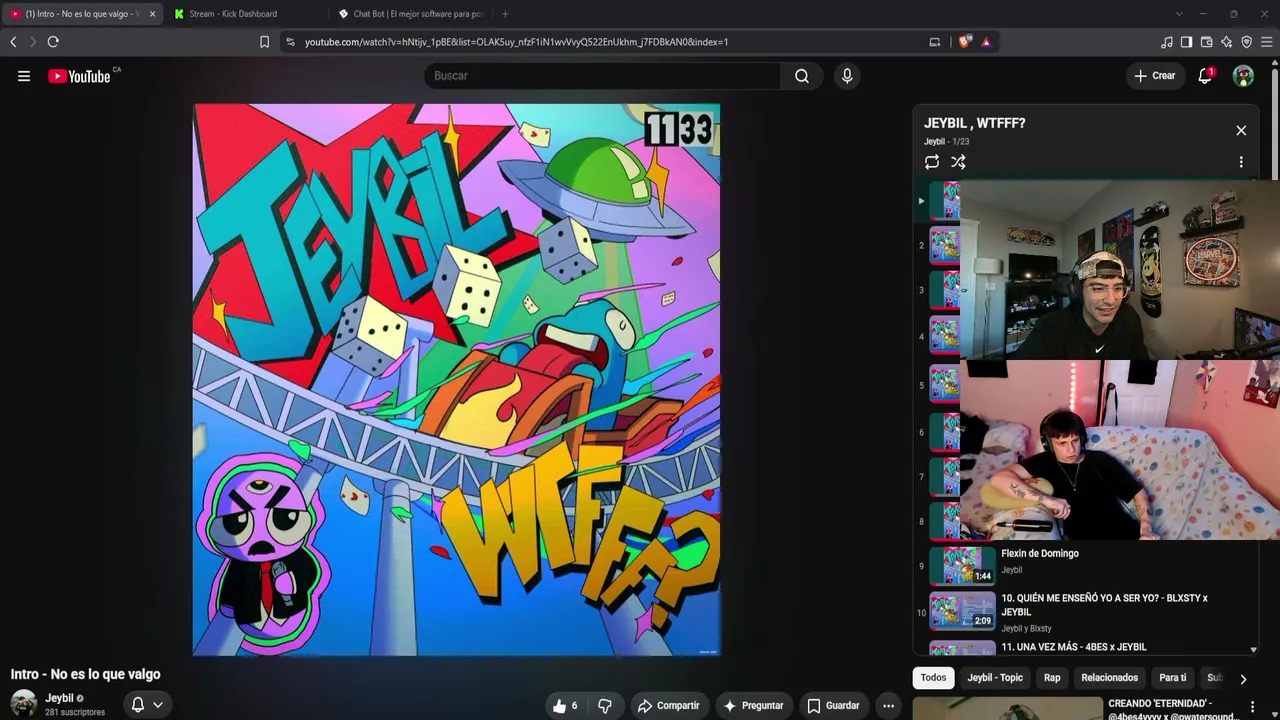Close the JEYBIL, WTFFF? playlist panel
Screen dimensions: 1280x720
[1241, 131]
